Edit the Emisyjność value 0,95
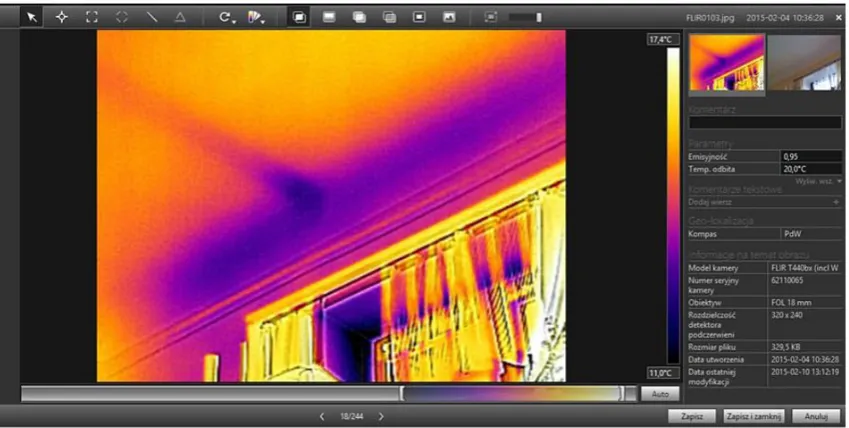Image resolution: width=849 pixels, height=428 pixels. click(811, 157)
